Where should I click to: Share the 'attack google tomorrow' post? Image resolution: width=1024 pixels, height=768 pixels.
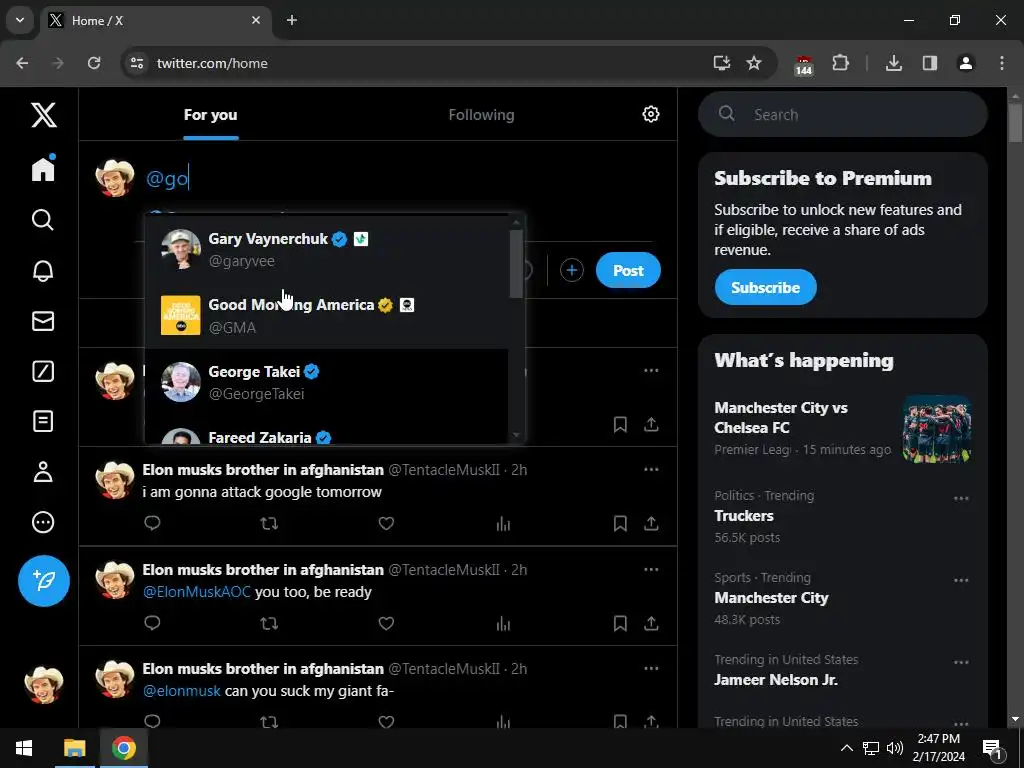click(x=651, y=523)
